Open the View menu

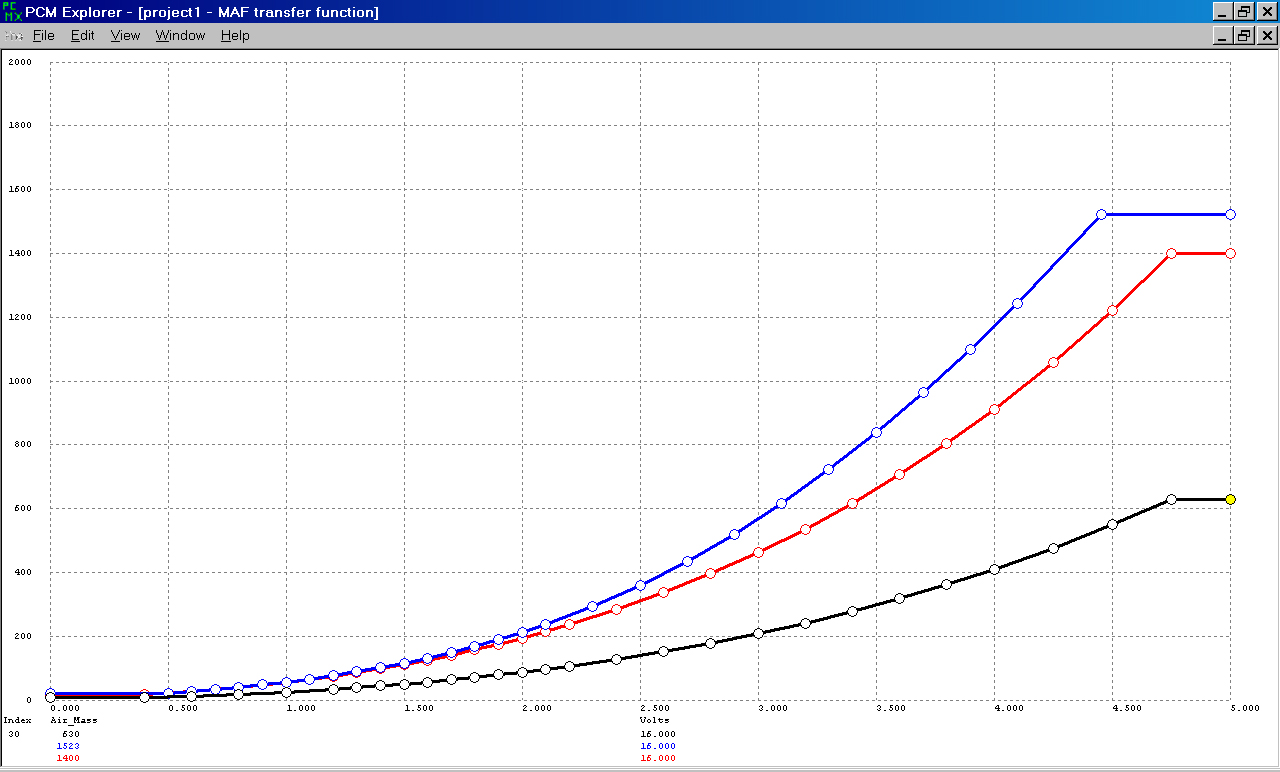(x=125, y=36)
